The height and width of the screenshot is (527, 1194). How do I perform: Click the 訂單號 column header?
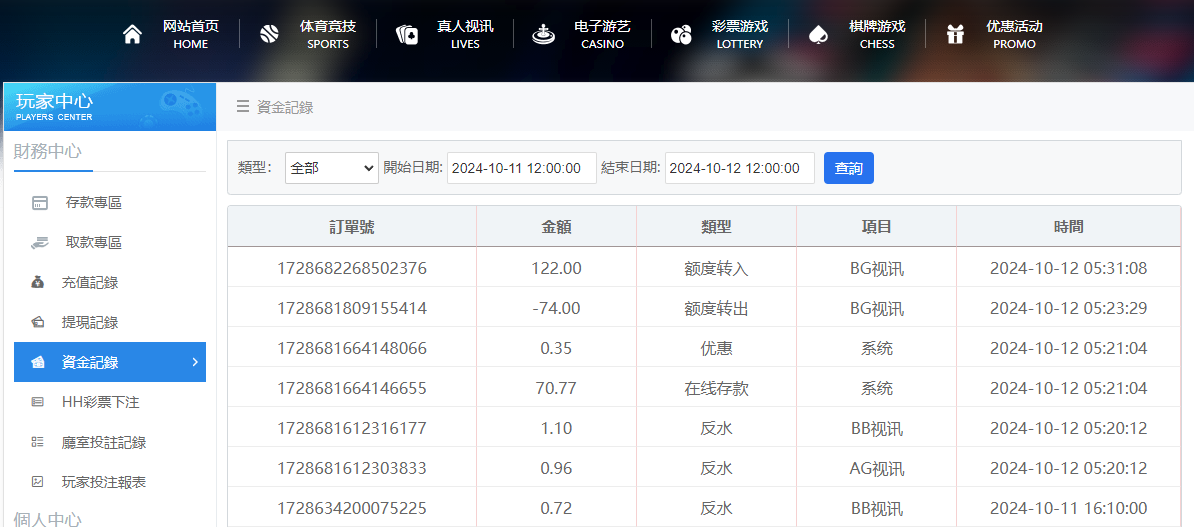coord(352,227)
